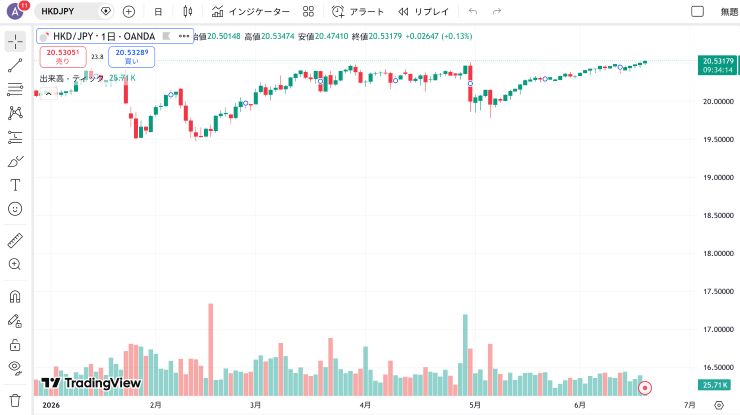
Task: Activate the zoom in tool
Action: (x=15, y=264)
